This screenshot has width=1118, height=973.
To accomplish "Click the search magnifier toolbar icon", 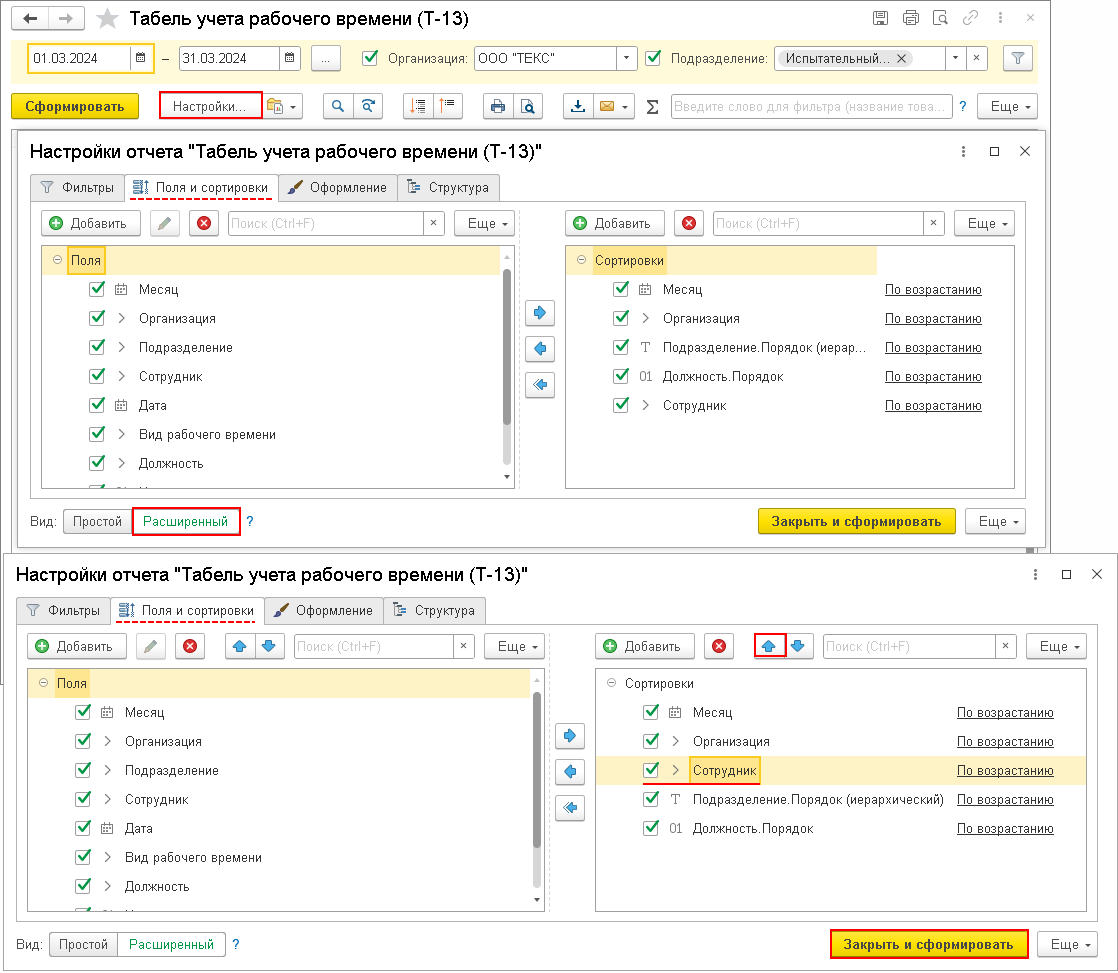I will [338, 106].
